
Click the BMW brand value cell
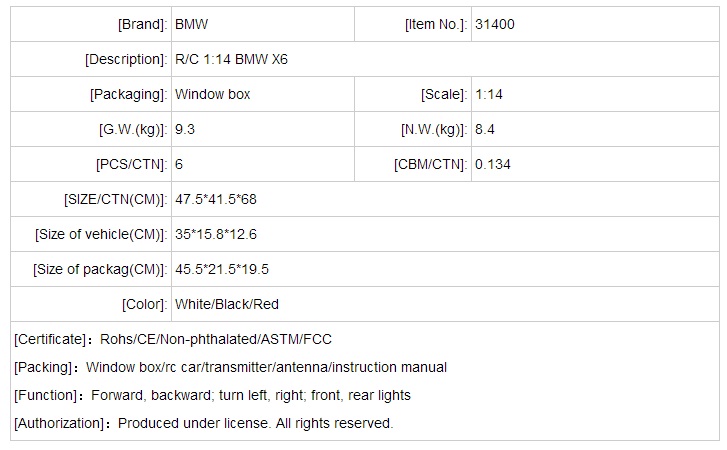click(192, 24)
